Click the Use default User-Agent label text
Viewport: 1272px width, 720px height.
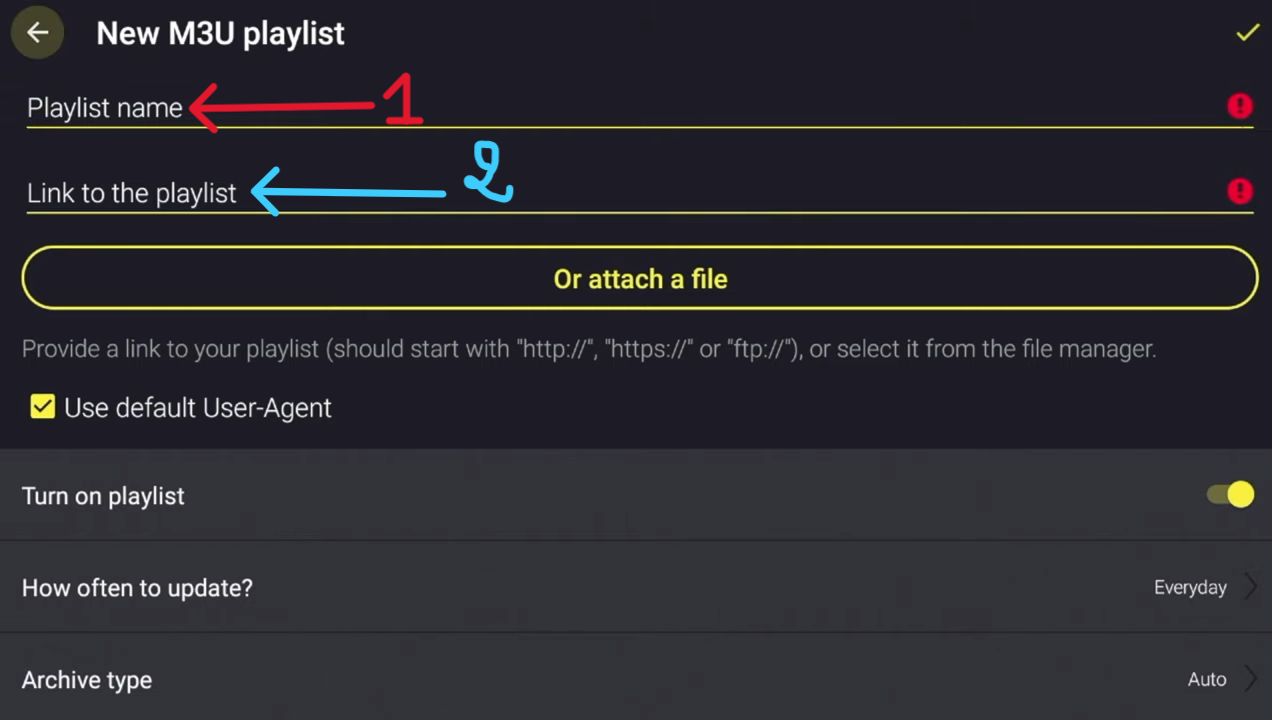[198, 408]
